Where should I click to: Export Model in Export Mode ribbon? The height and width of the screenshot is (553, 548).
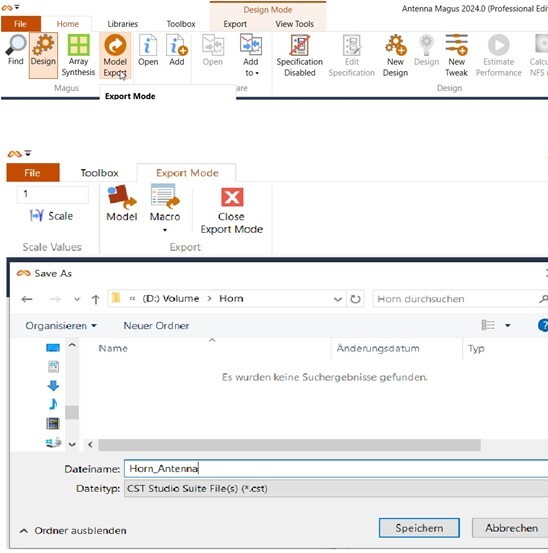click(122, 203)
